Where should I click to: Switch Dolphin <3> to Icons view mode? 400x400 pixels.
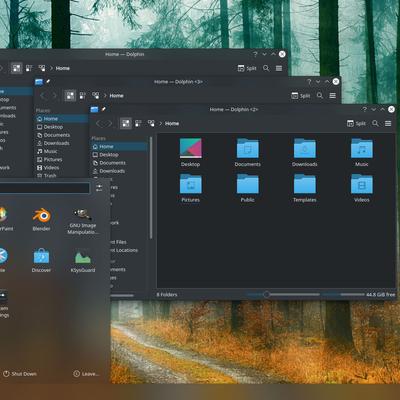click(x=70, y=96)
